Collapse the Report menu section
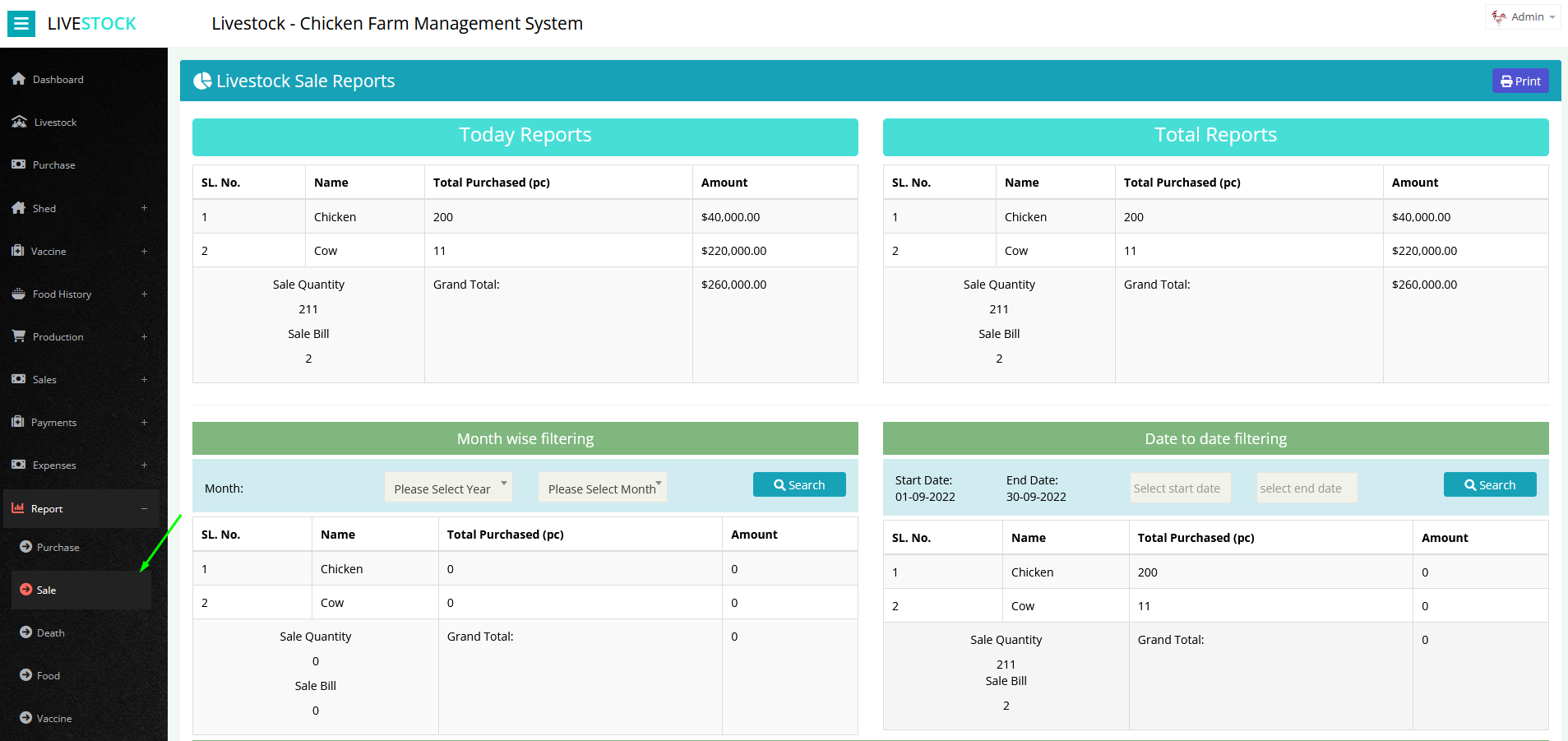The image size is (1568, 741). (x=144, y=508)
